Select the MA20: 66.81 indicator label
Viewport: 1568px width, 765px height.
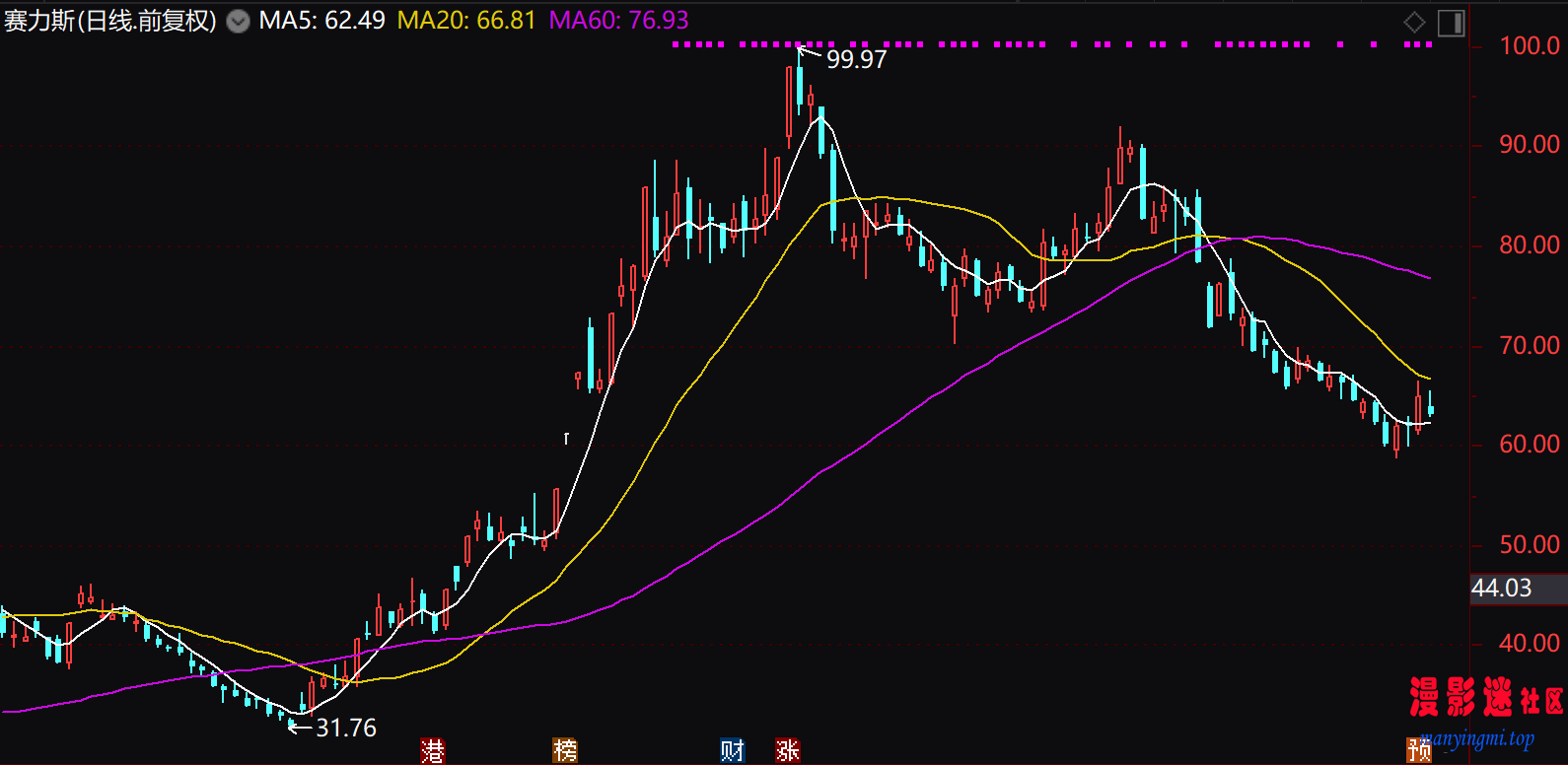pos(466,21)
